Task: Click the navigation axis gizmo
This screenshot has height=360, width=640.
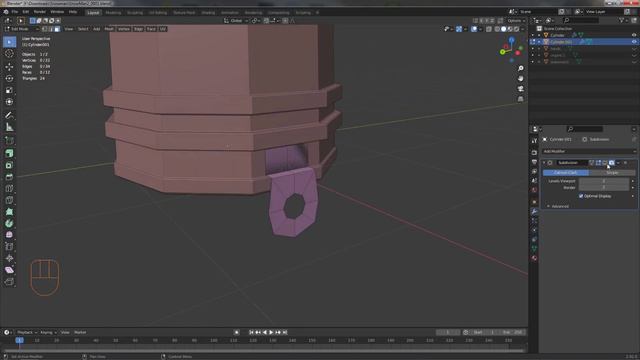Action: (511, 50)
